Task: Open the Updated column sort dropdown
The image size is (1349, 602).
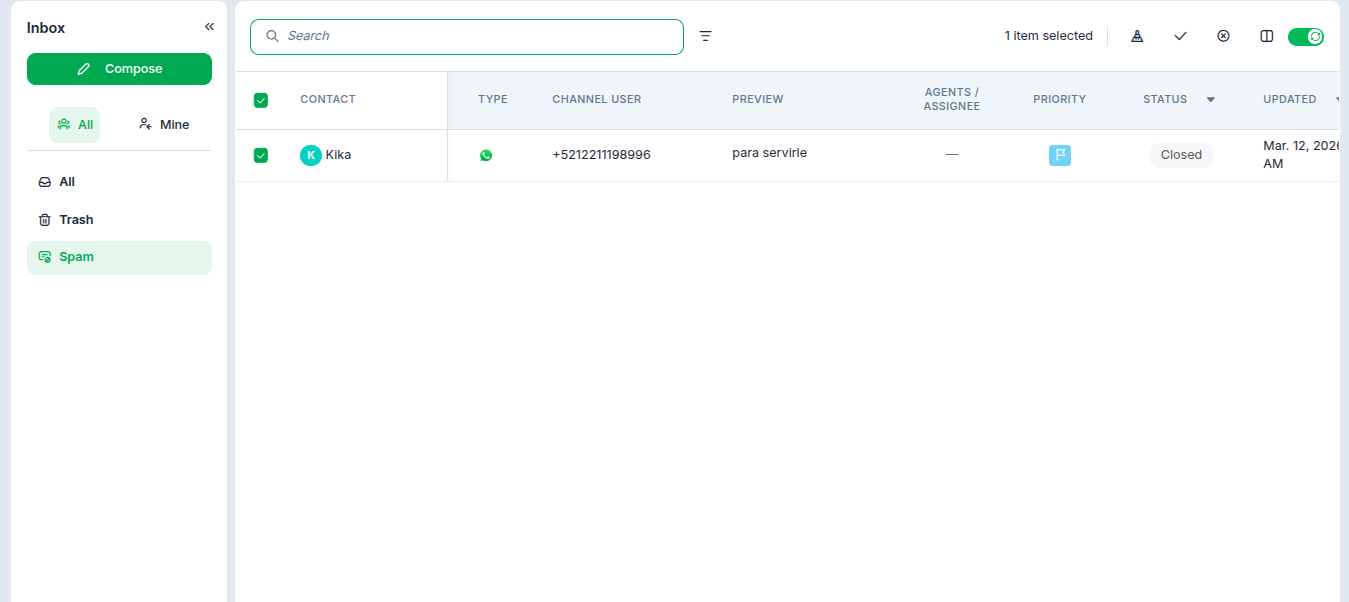Action: click(x=1337, y=100)
